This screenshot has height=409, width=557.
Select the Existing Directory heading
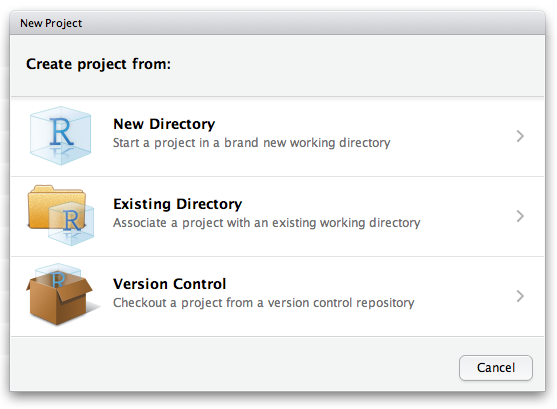(178, 204)
